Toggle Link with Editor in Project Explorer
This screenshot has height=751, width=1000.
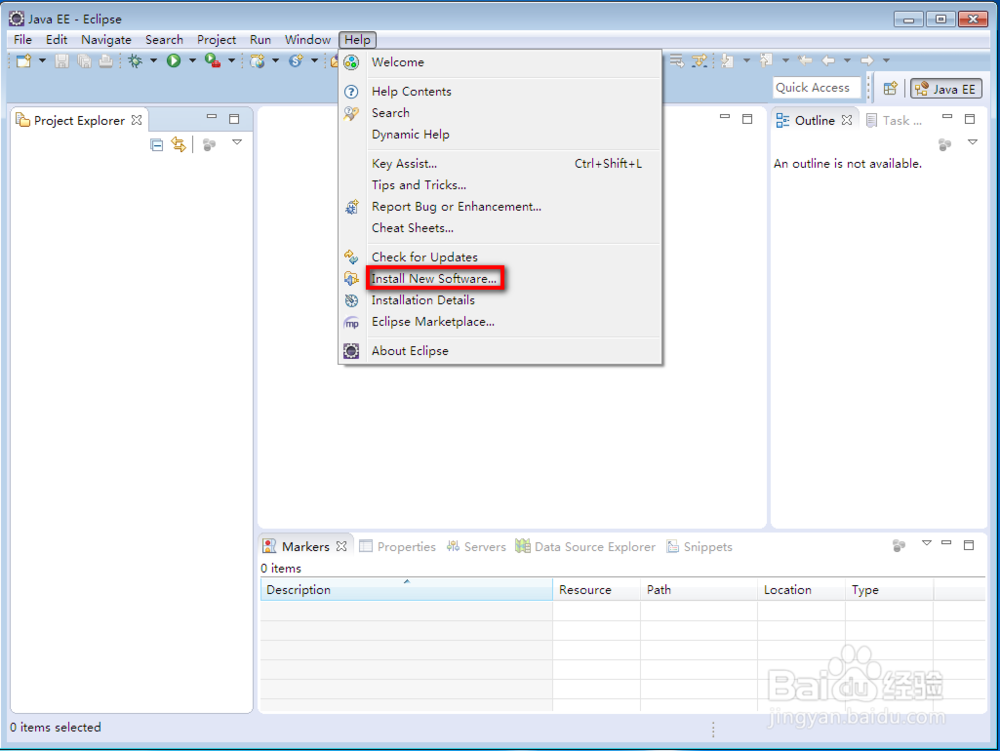coord(179,145)
